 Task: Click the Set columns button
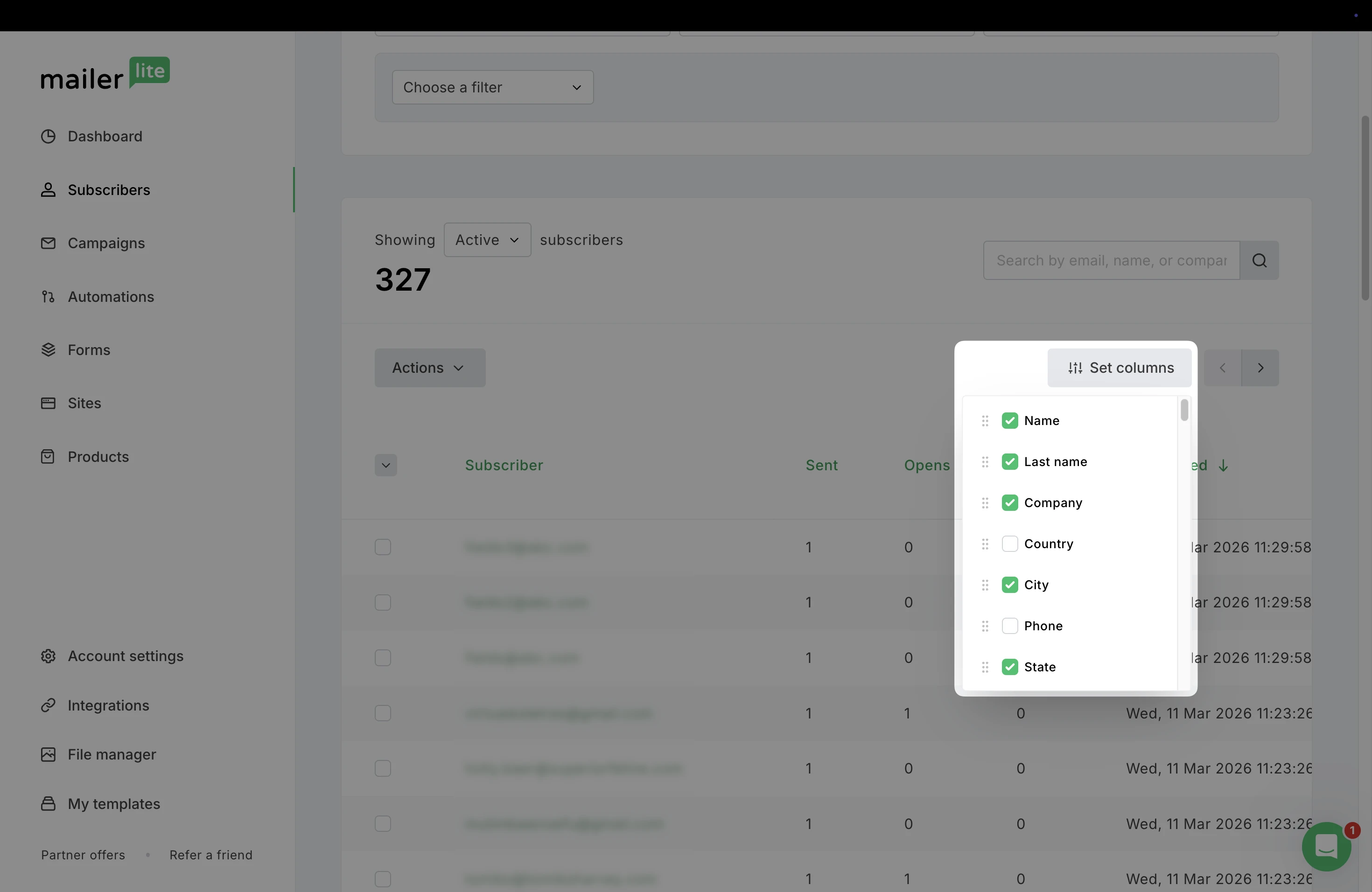[x=1120, y=368]
